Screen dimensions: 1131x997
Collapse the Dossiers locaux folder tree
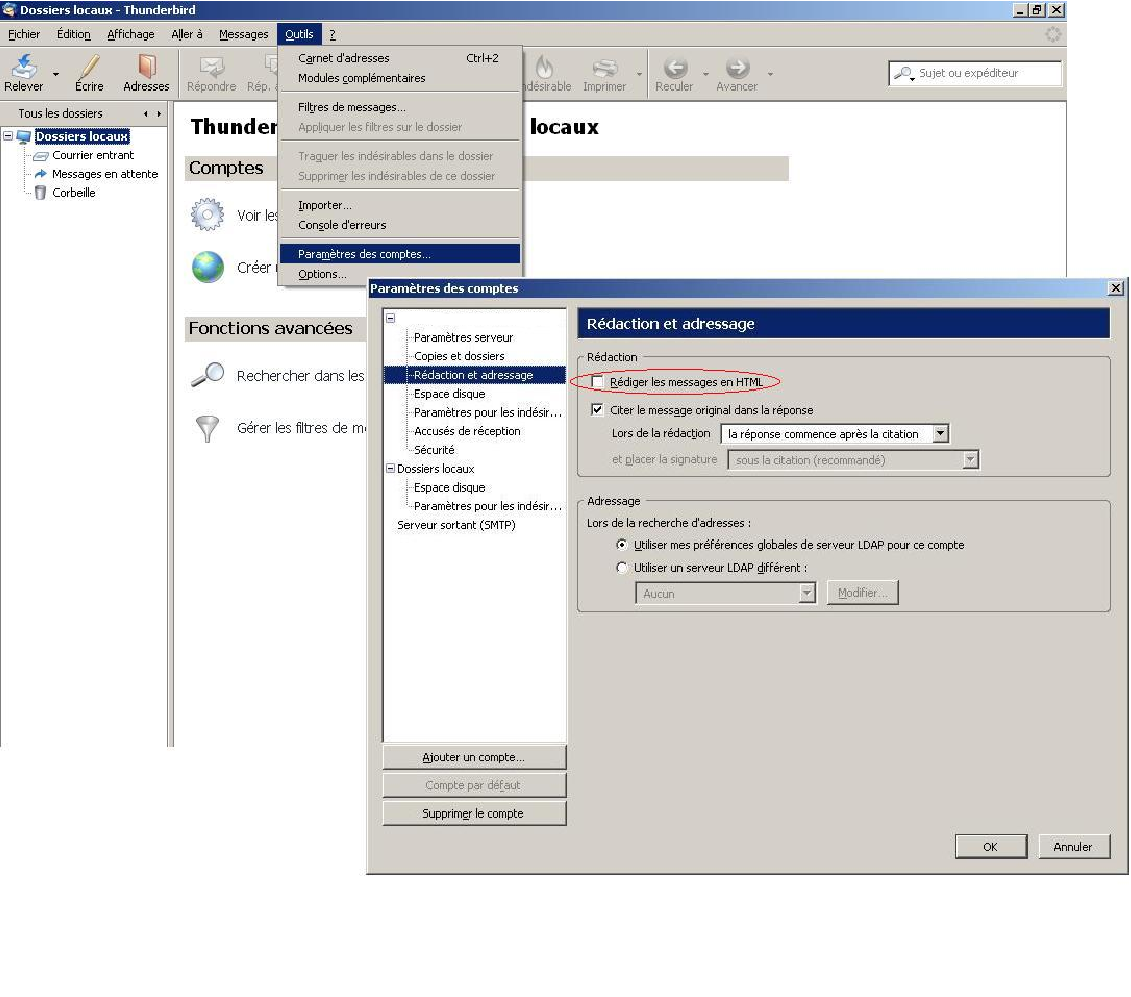point(8,136)
